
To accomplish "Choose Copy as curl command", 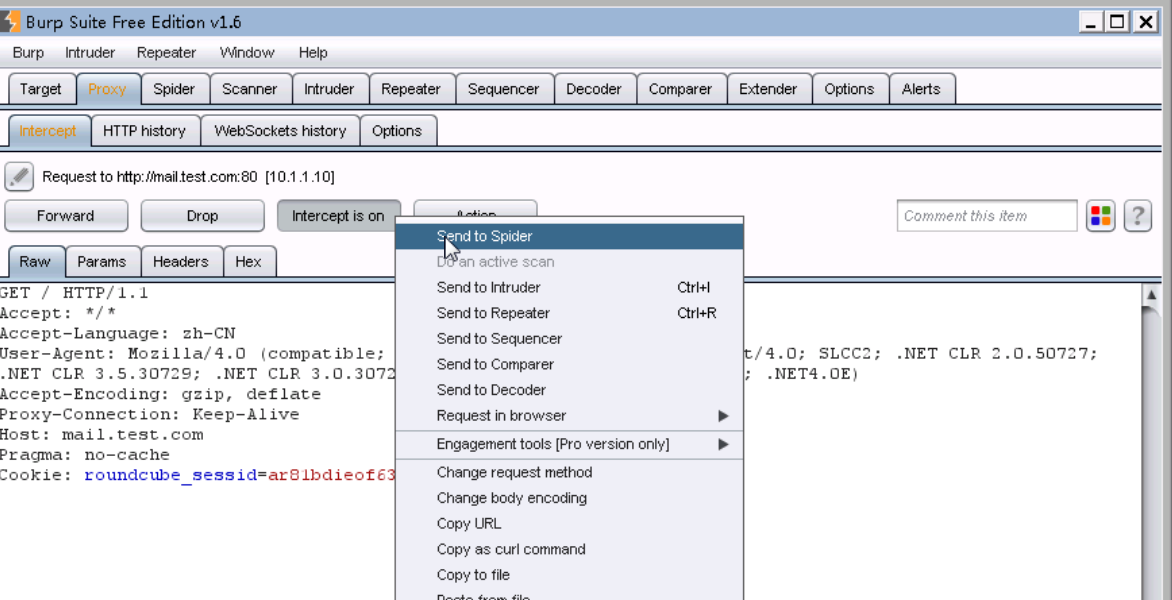I will (x=570, y=549).
